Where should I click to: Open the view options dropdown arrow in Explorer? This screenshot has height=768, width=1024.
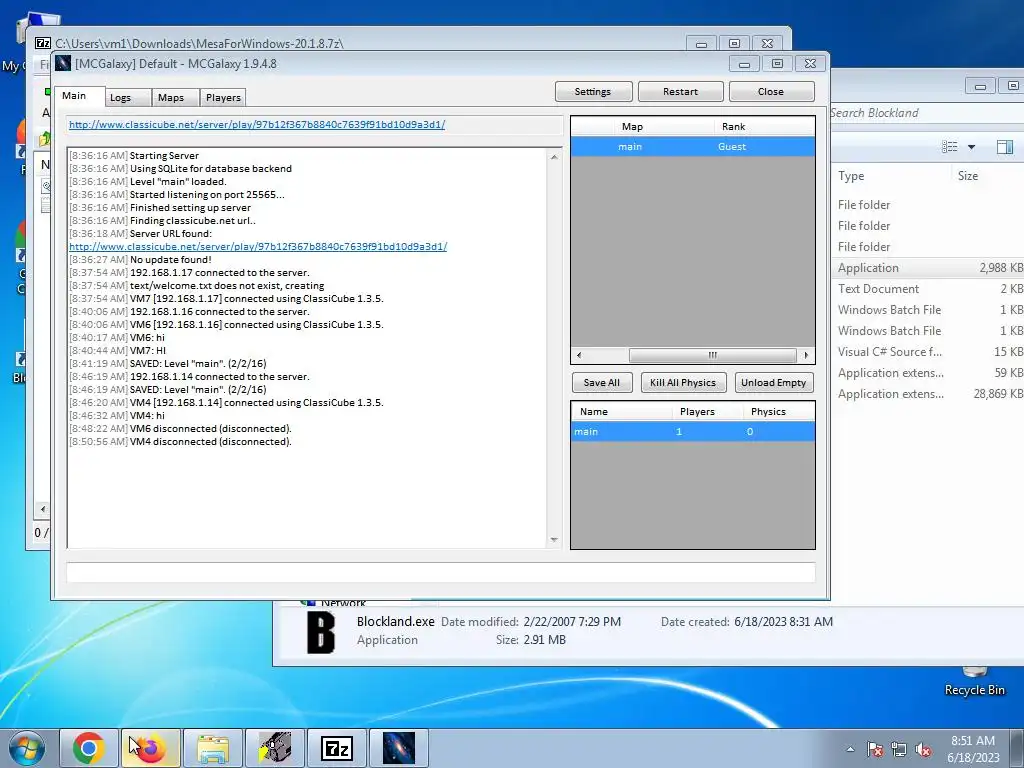(971, 147)
